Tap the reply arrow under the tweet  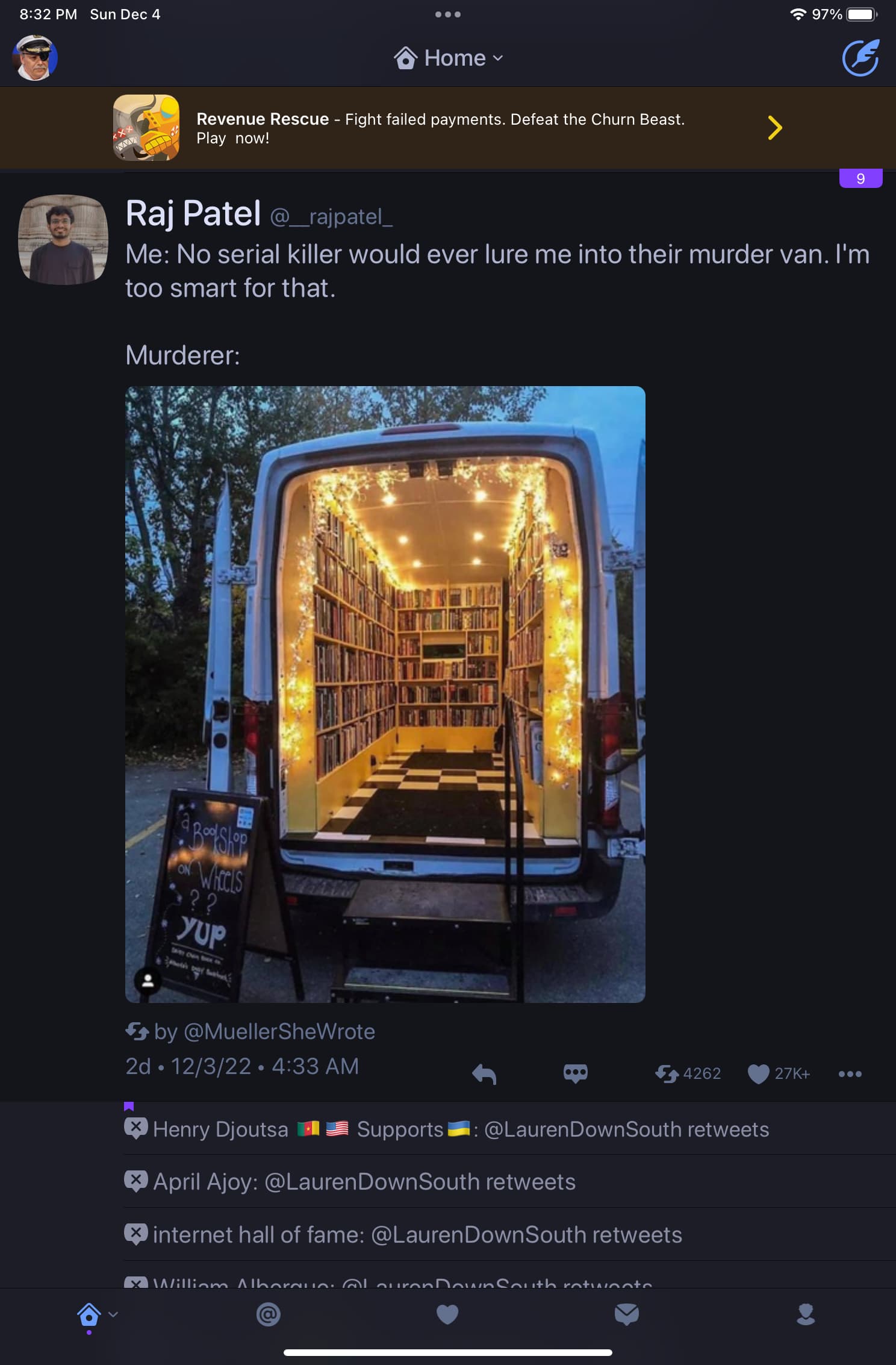point(484,1073)
